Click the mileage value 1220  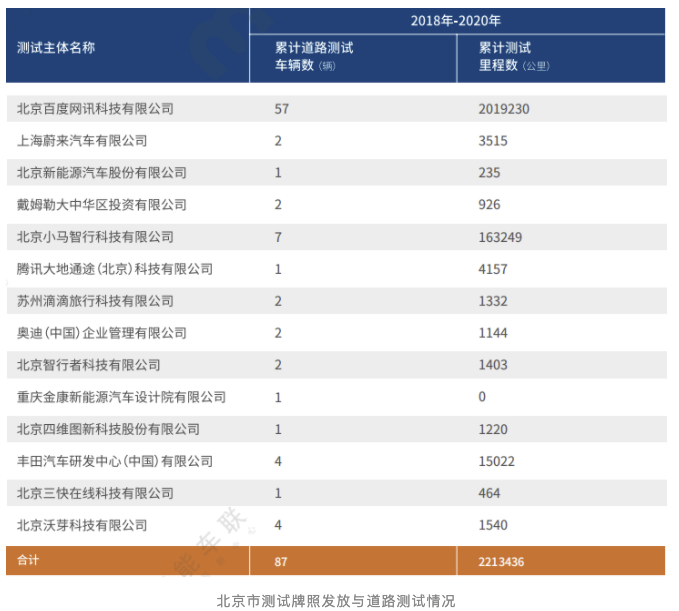point(493,430)
